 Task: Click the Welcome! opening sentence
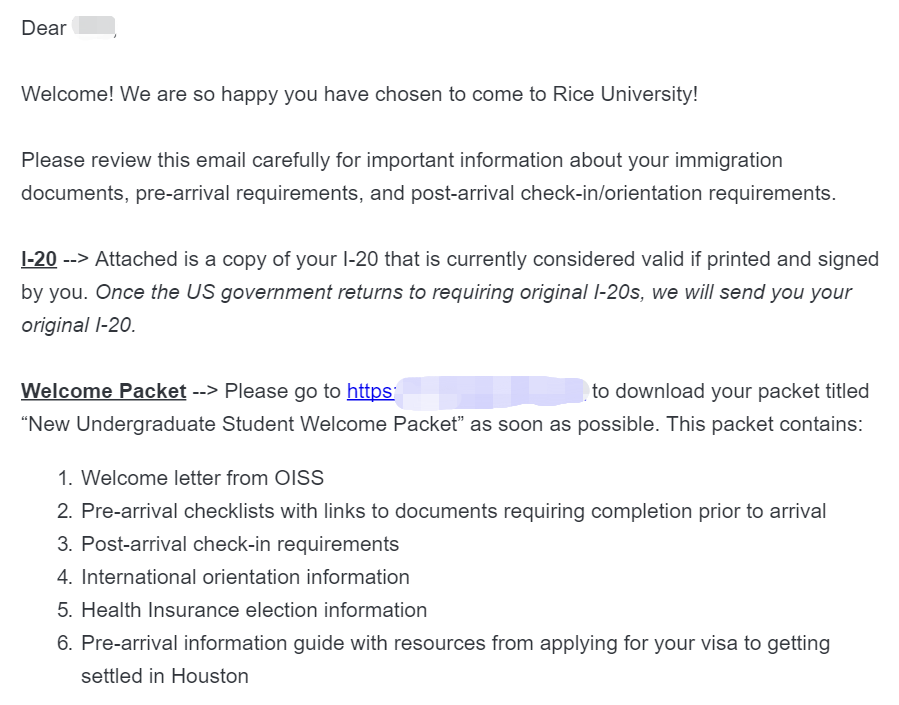pyautogui.click(x=359, y=94)
